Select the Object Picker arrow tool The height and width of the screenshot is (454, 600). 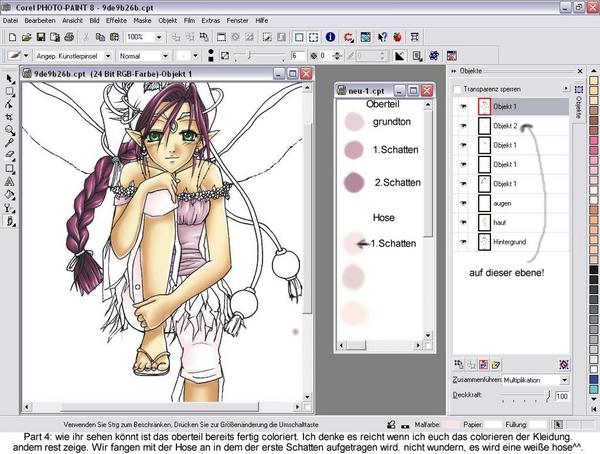tap(10, 79)
